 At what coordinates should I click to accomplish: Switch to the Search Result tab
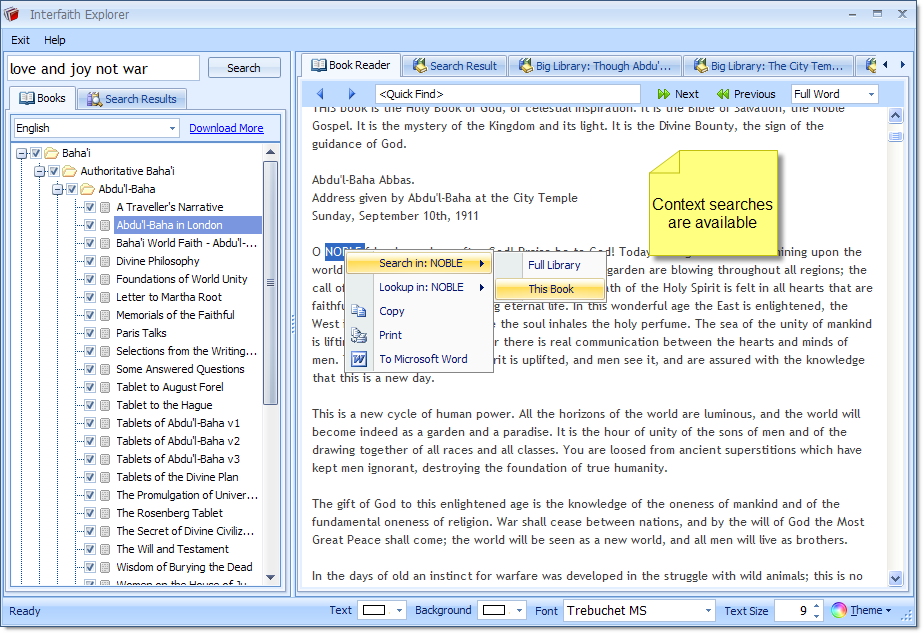[x=455, y=66]
